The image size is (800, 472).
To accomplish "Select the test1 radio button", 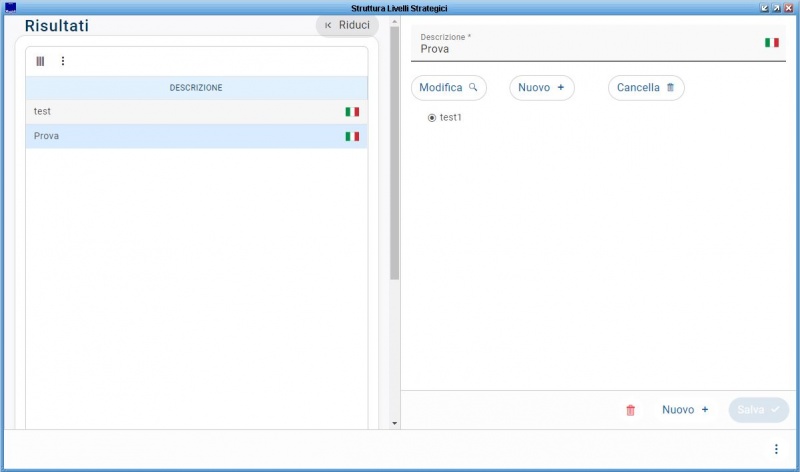I will click(432, 118).
